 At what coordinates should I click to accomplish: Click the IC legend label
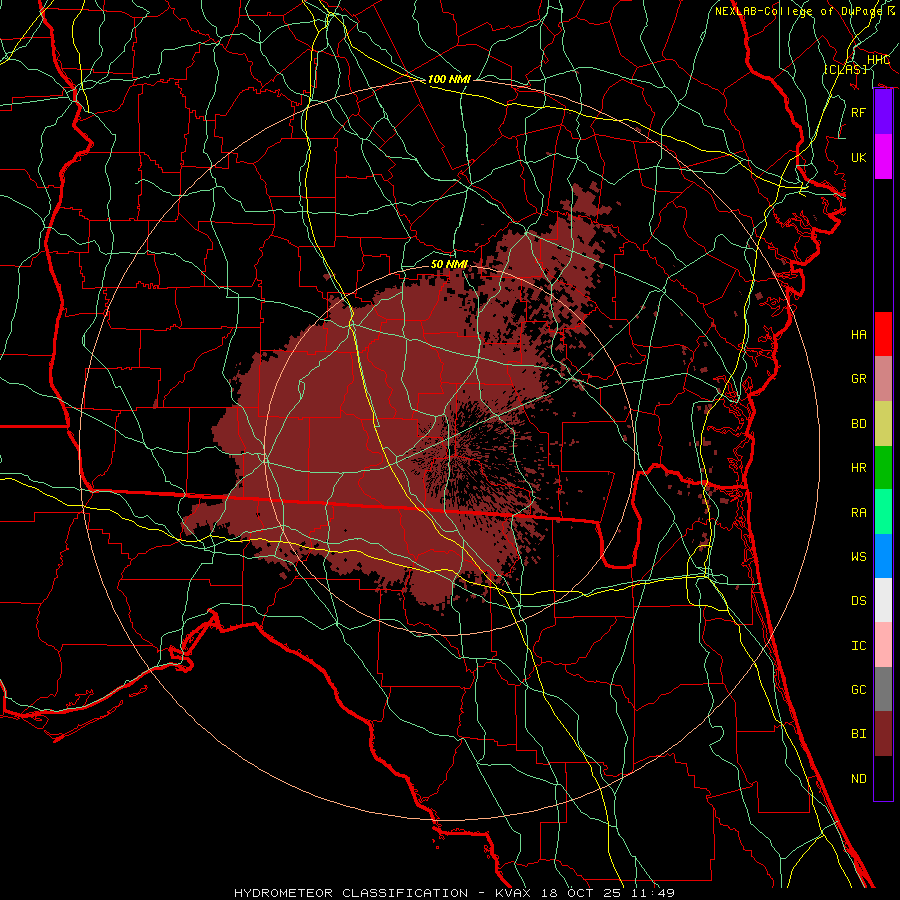point(859,646)
